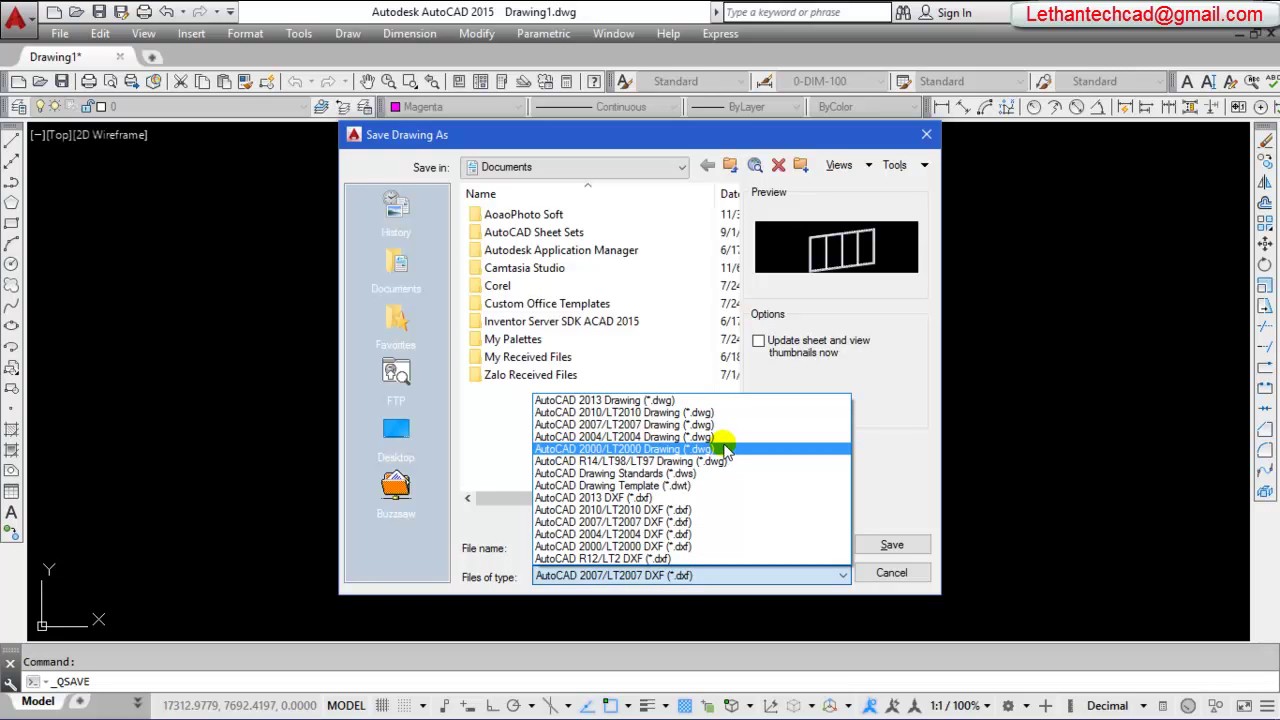Toggle the layer 0 lock icon
This screenshot has width=1280, height=720.
88,106
